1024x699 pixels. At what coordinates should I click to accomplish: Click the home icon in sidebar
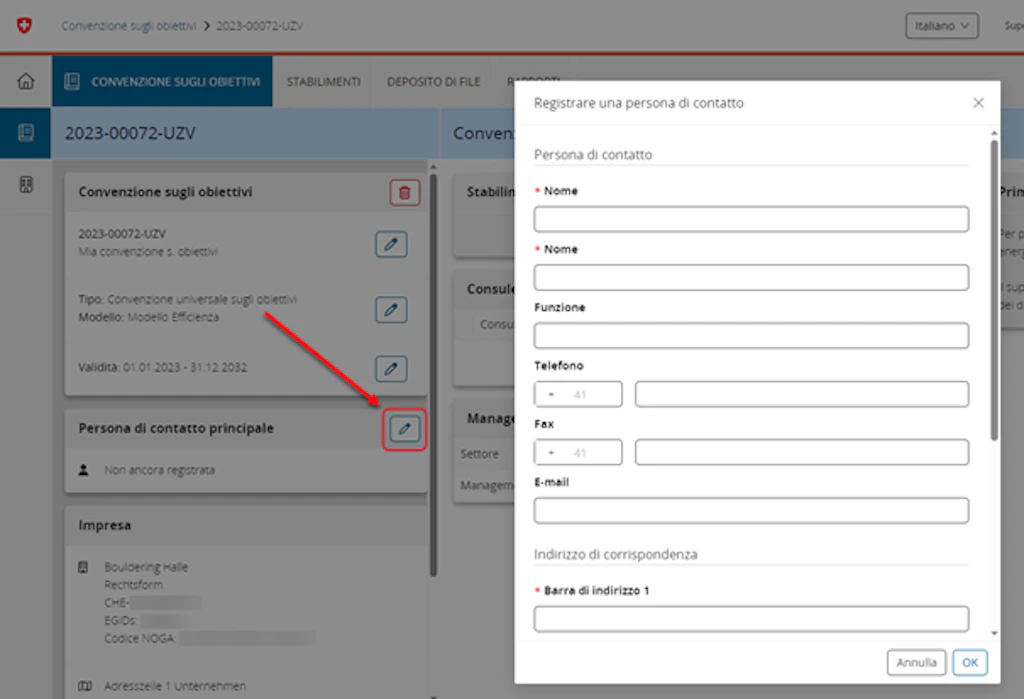click(25, 81)
